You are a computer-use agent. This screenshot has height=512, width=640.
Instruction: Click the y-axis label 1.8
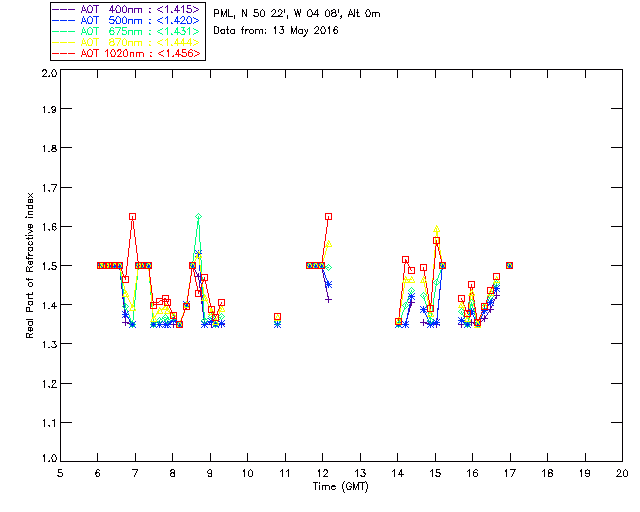click(x=49, y=148)
